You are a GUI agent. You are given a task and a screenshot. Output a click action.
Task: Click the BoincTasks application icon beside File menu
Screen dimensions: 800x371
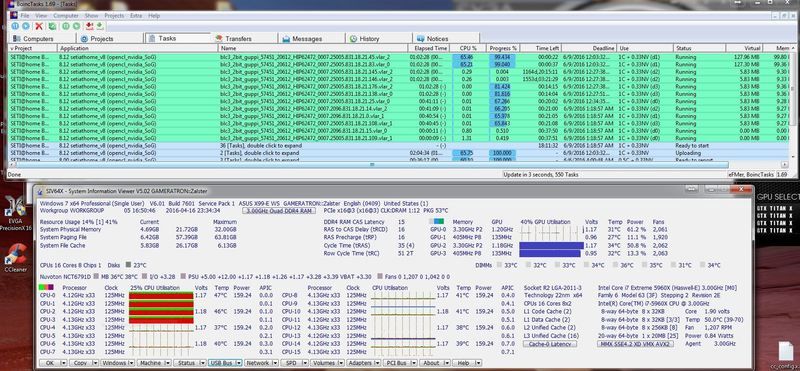(14, 15)
